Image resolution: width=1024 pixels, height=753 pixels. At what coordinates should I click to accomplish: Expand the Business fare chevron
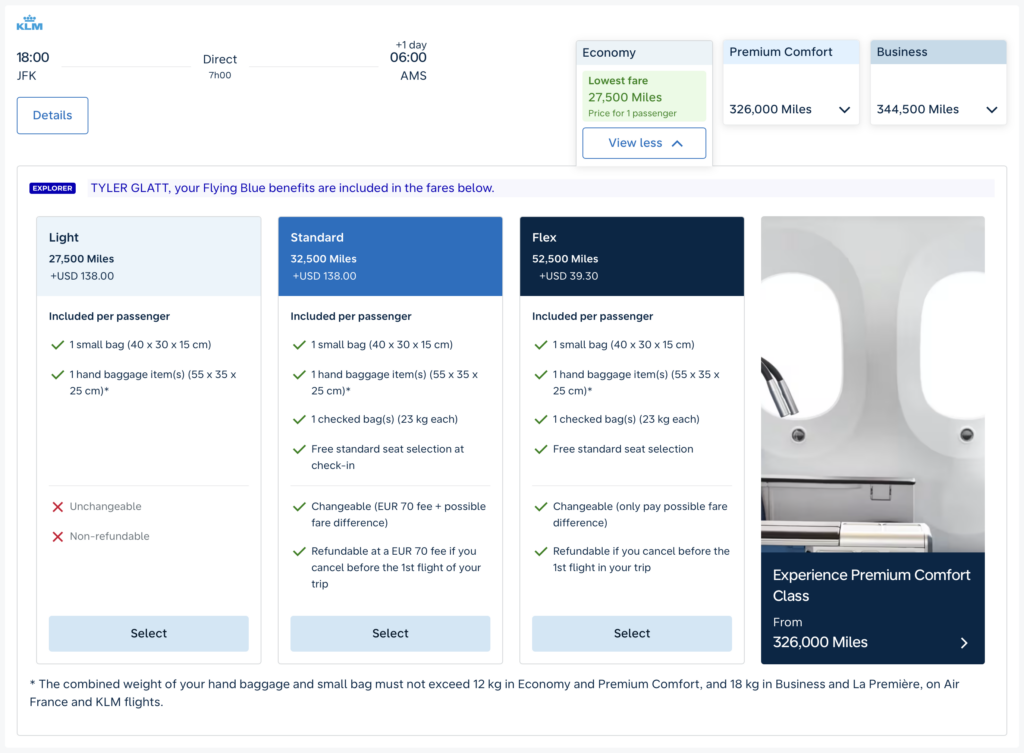click(x=991, y=110)
